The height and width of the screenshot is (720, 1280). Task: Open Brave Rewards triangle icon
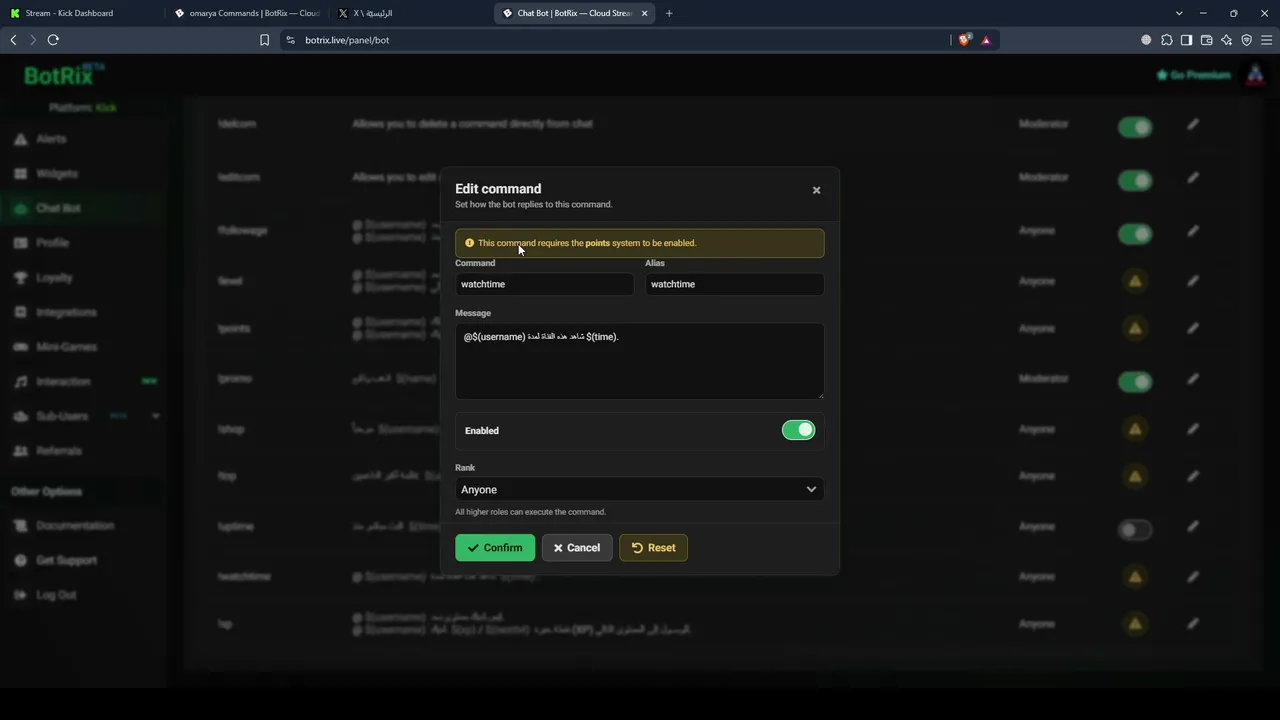tap(986, 40)
